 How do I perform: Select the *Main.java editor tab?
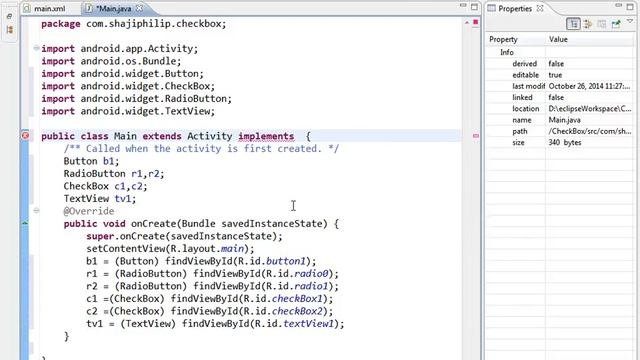(109, 9)
